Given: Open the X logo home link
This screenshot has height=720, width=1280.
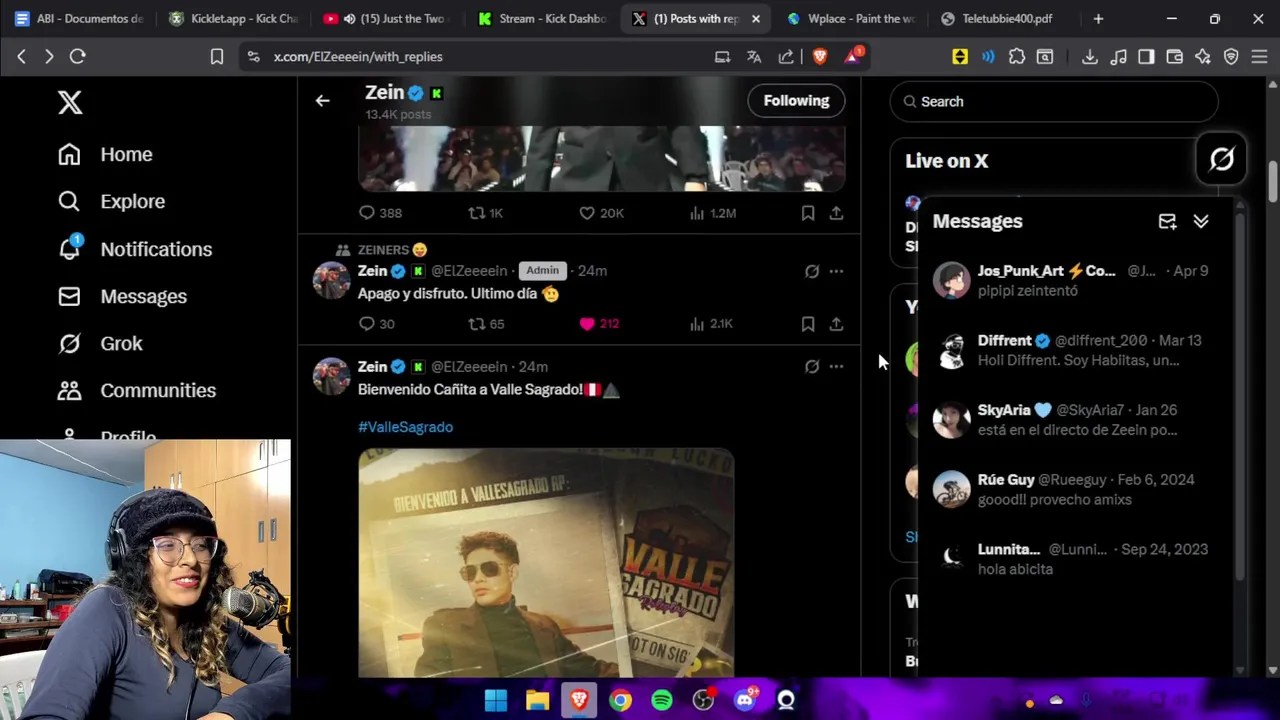Looking at the screenshot, I should [70, 102].
